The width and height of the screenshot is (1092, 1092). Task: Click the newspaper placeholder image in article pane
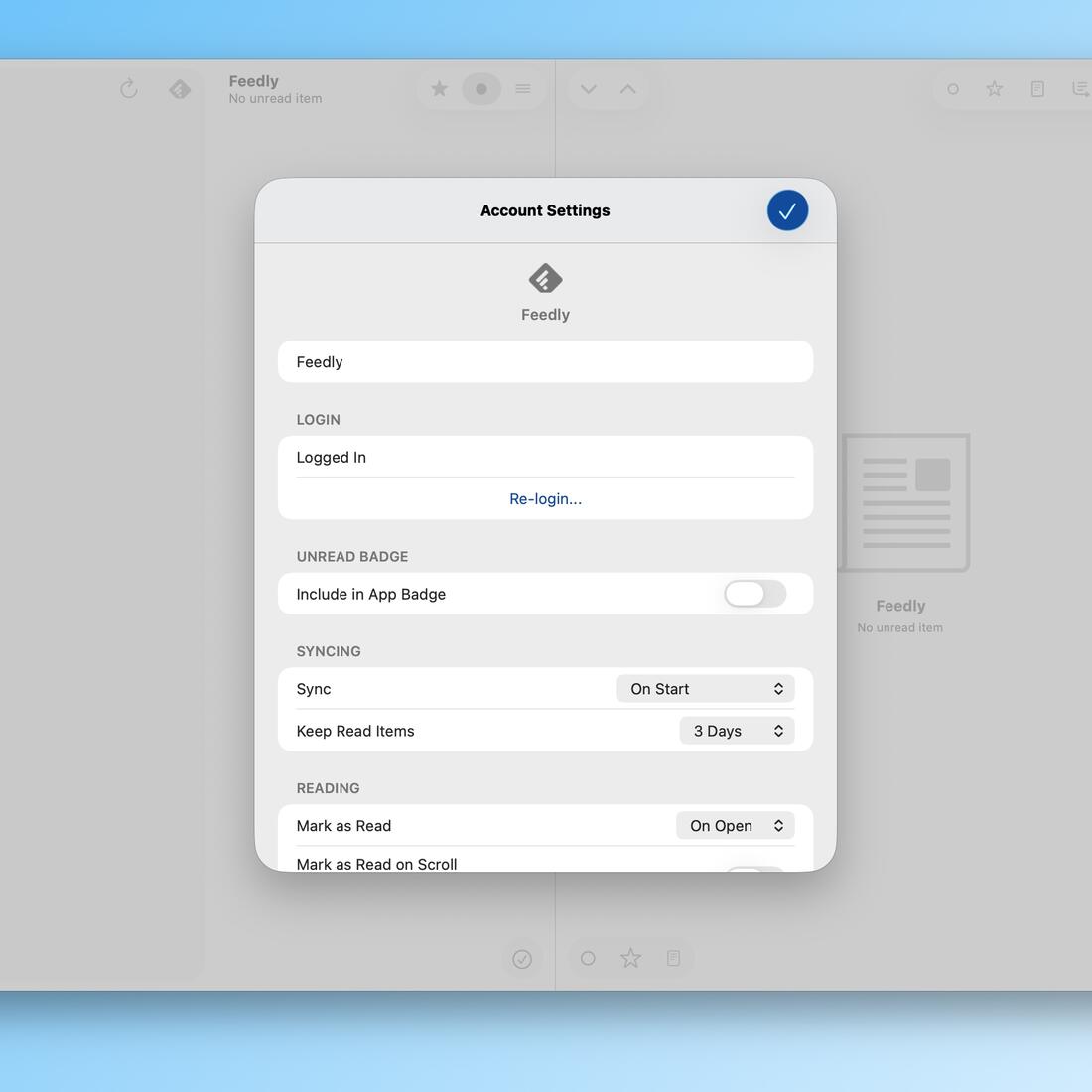click(904, 502)
